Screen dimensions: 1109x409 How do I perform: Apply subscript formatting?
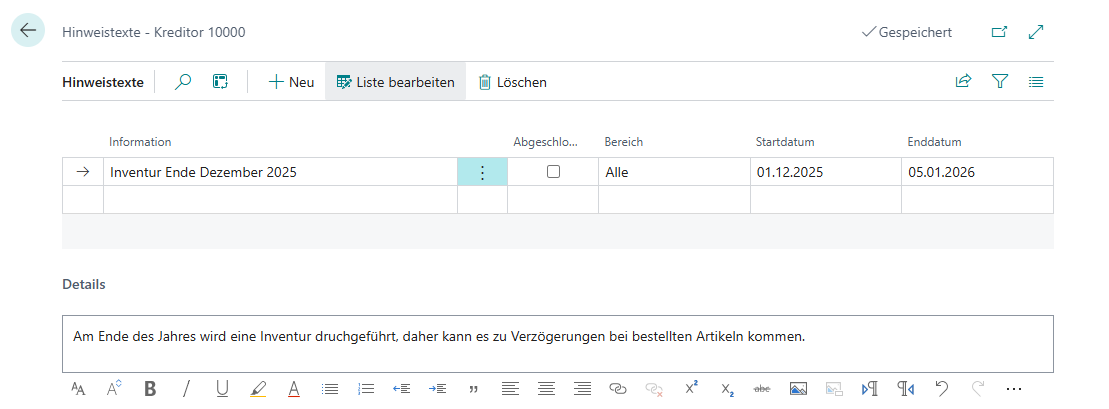[x=727, y=388]
